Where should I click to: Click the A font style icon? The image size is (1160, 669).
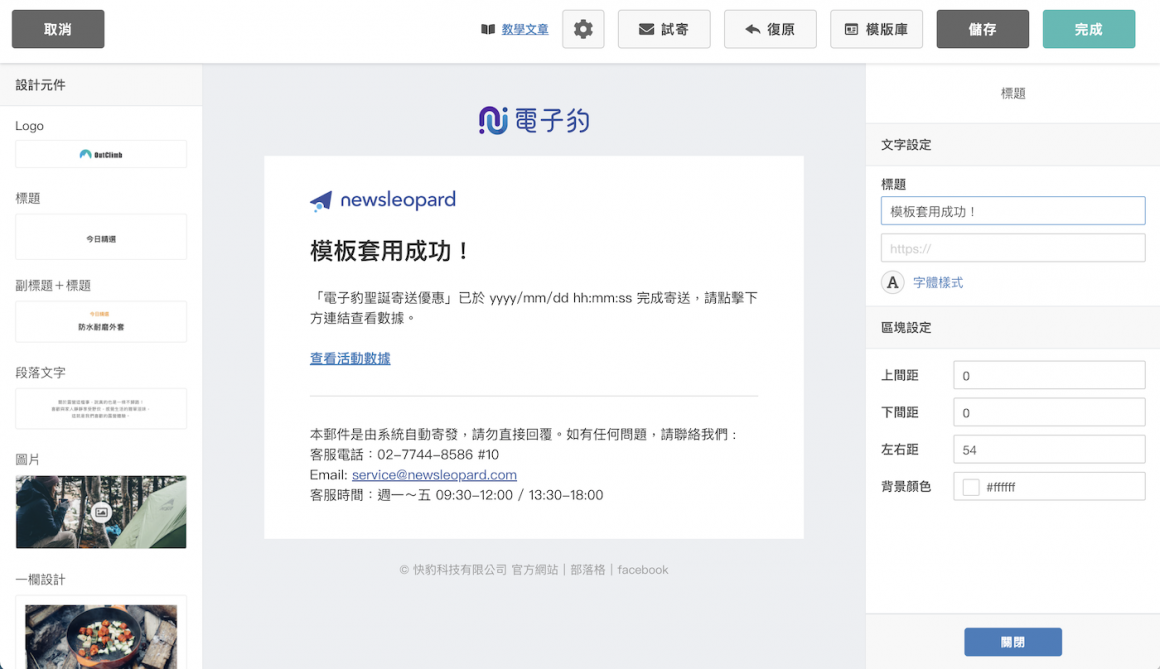coord(892,282)
